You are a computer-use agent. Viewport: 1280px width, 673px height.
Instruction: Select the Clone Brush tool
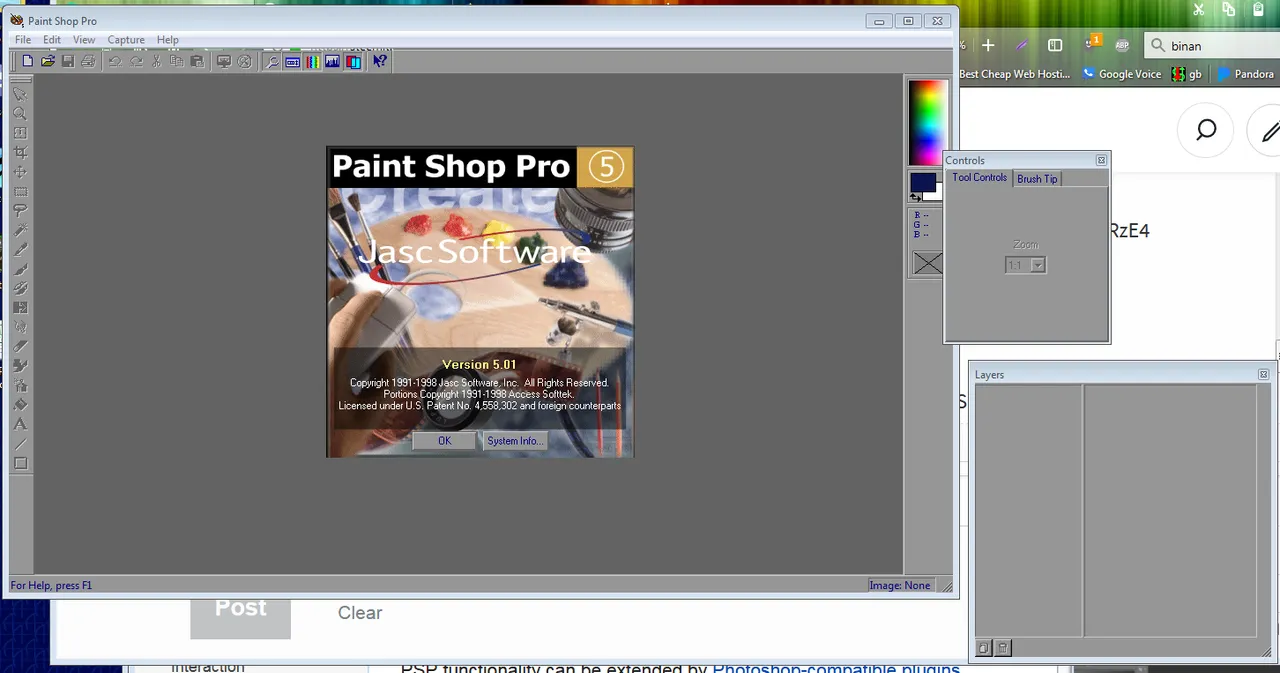pos(20,288)
